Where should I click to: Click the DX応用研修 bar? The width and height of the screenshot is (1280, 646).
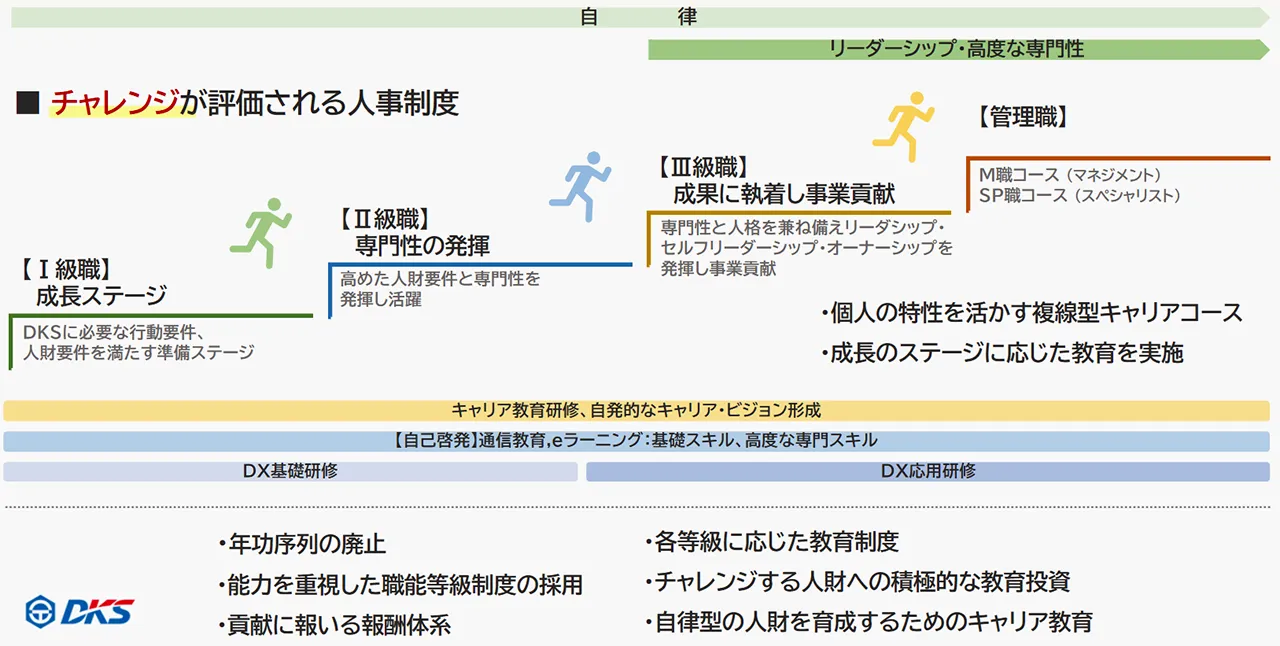pos(927,471)
